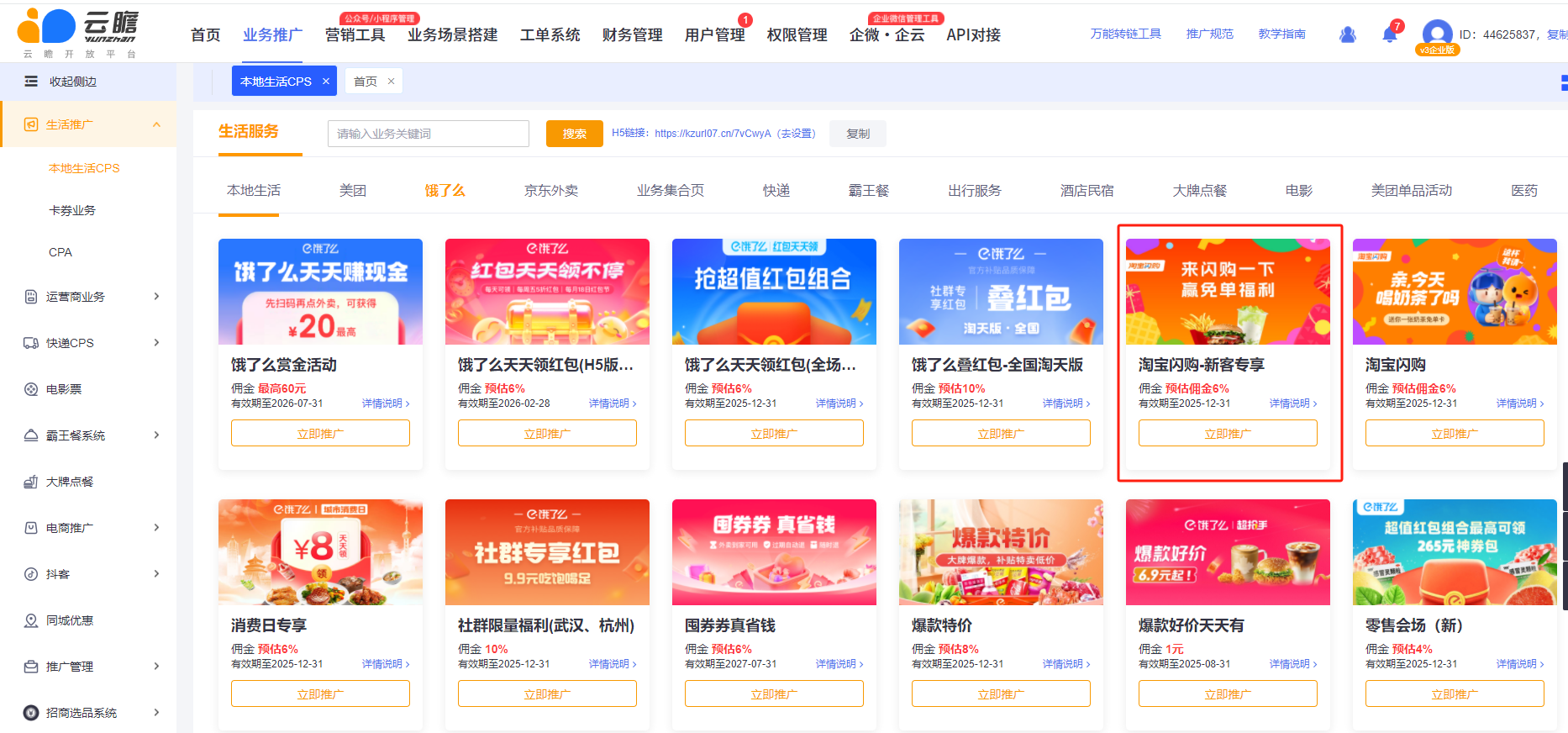
Task: Switch to the 霸王餐 category tab
Action: tap(869, 191)
